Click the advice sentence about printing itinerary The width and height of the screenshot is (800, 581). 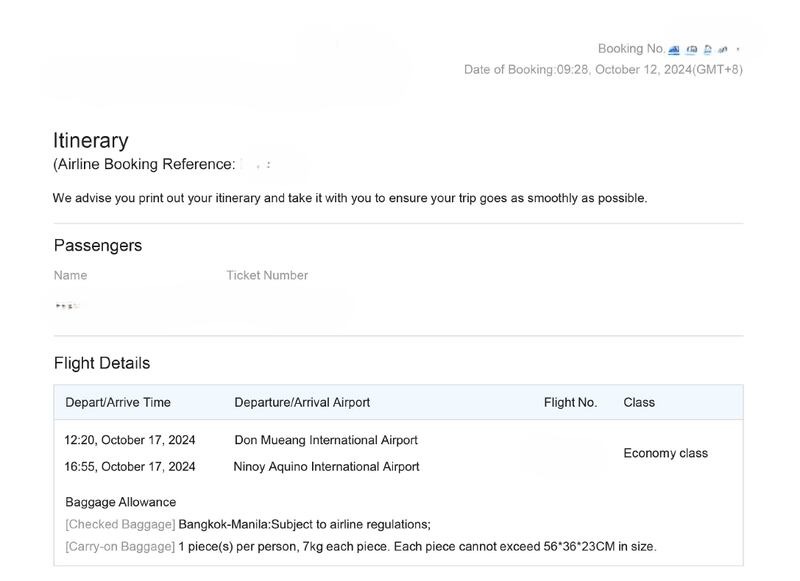click(350, 198)
